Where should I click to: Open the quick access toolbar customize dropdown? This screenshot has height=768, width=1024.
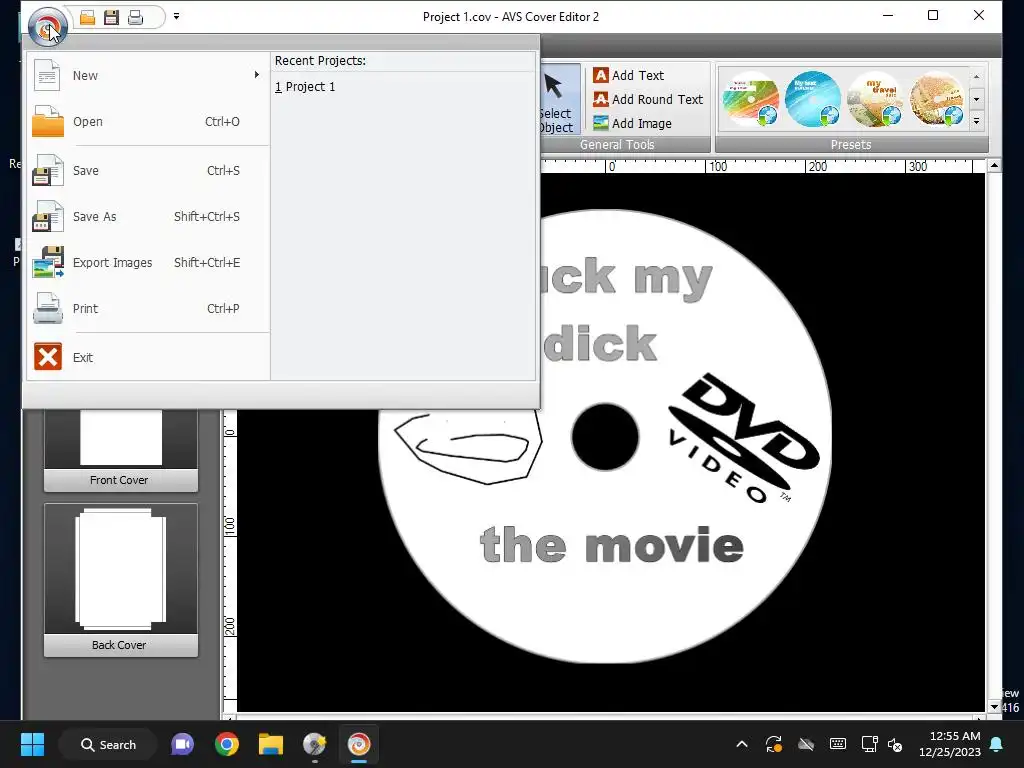[176, 16]
